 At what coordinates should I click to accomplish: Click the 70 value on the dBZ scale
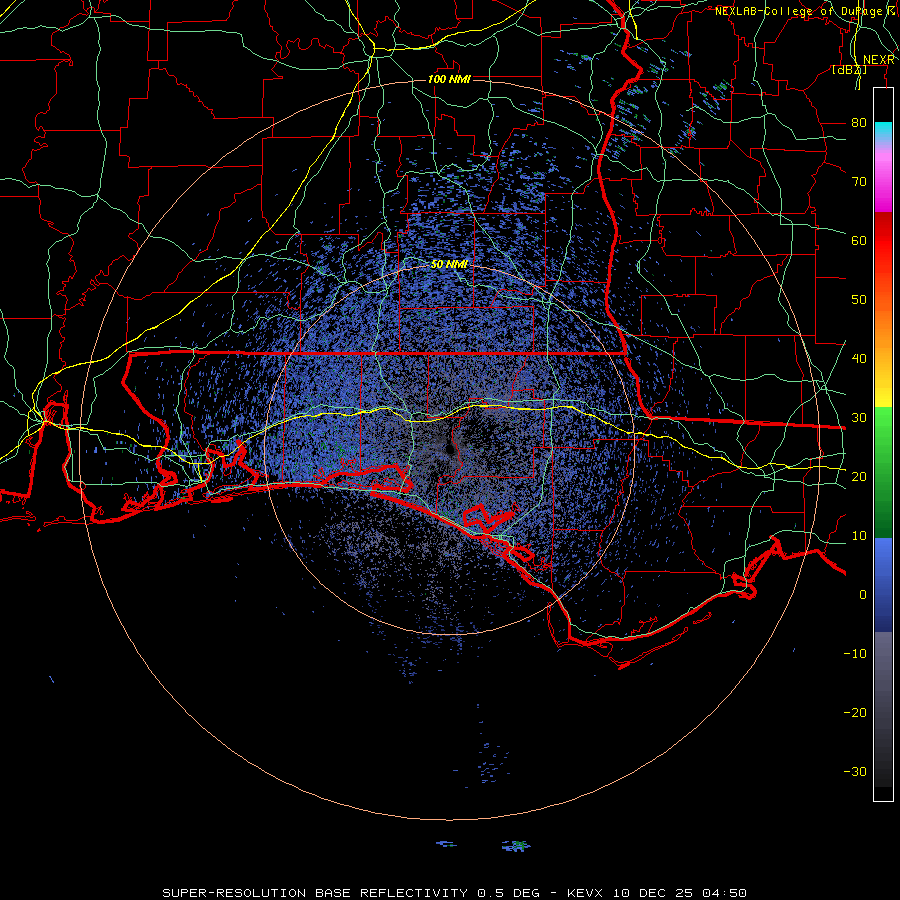coord(859,182)
